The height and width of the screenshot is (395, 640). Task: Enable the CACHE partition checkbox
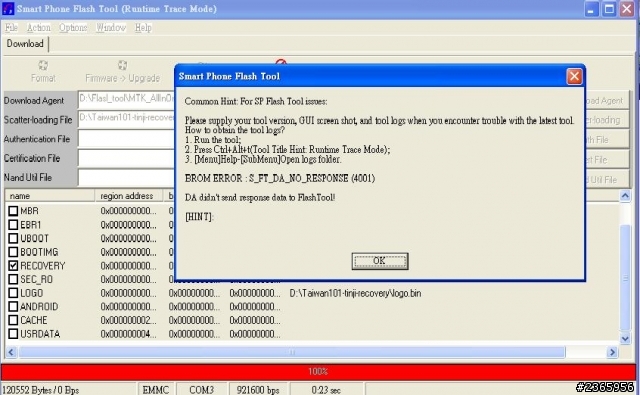pyautogui.click(x=13, y=320)
